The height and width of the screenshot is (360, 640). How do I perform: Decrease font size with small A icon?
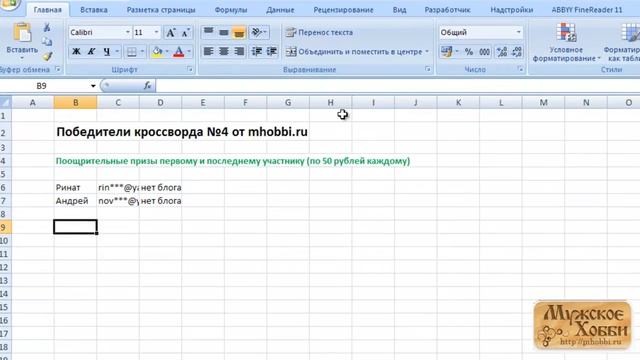coord(185,32)
